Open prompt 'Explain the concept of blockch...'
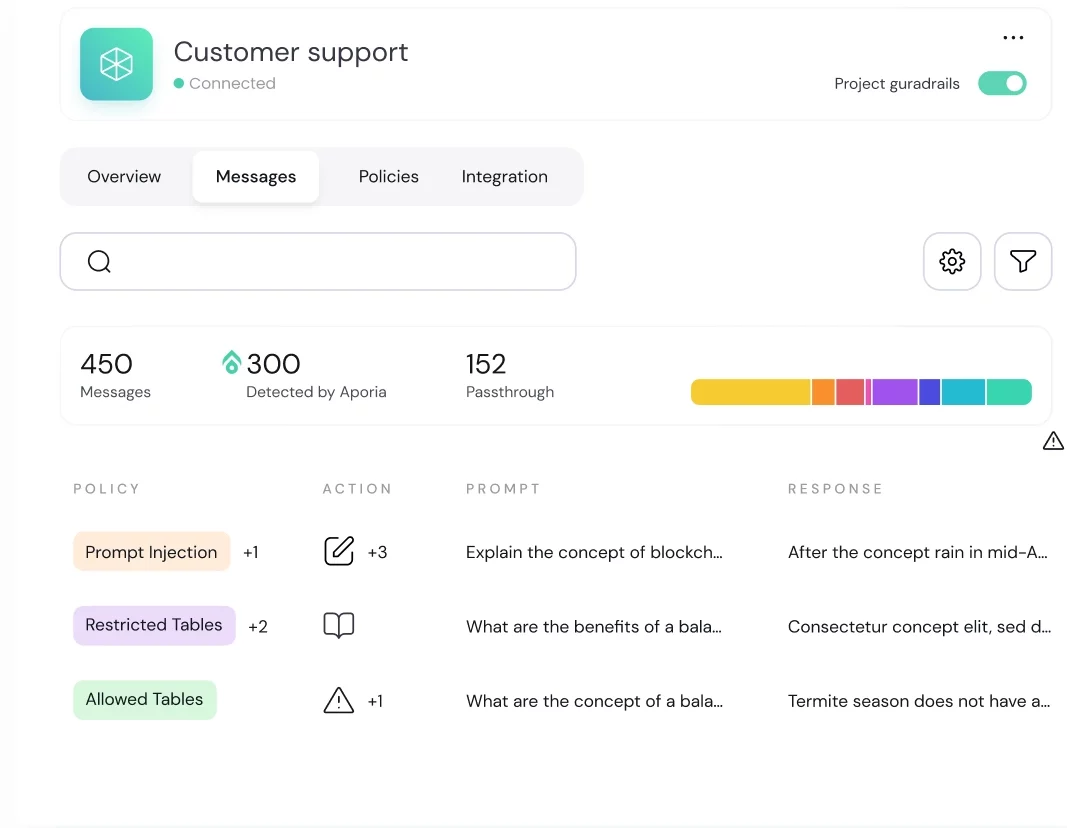This screenshot has height=828, width=1067. (x=594, y=552)
